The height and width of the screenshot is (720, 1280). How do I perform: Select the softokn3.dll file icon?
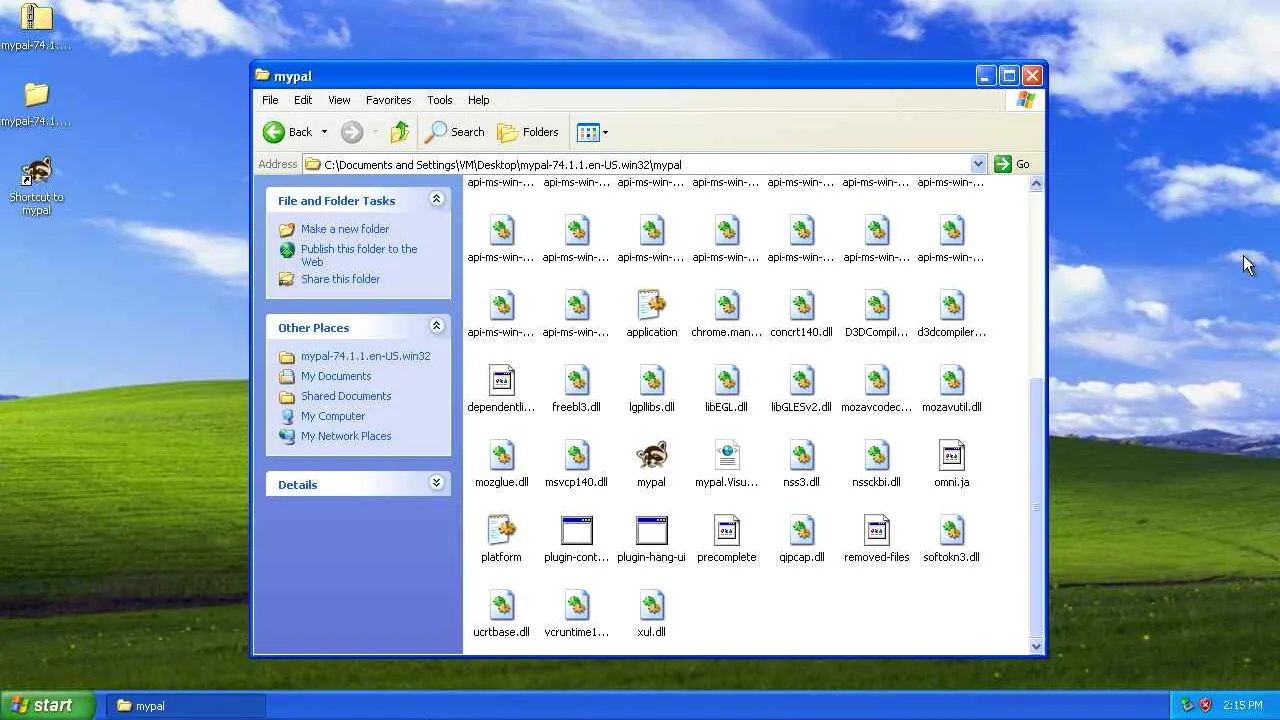tap(951, 531)
